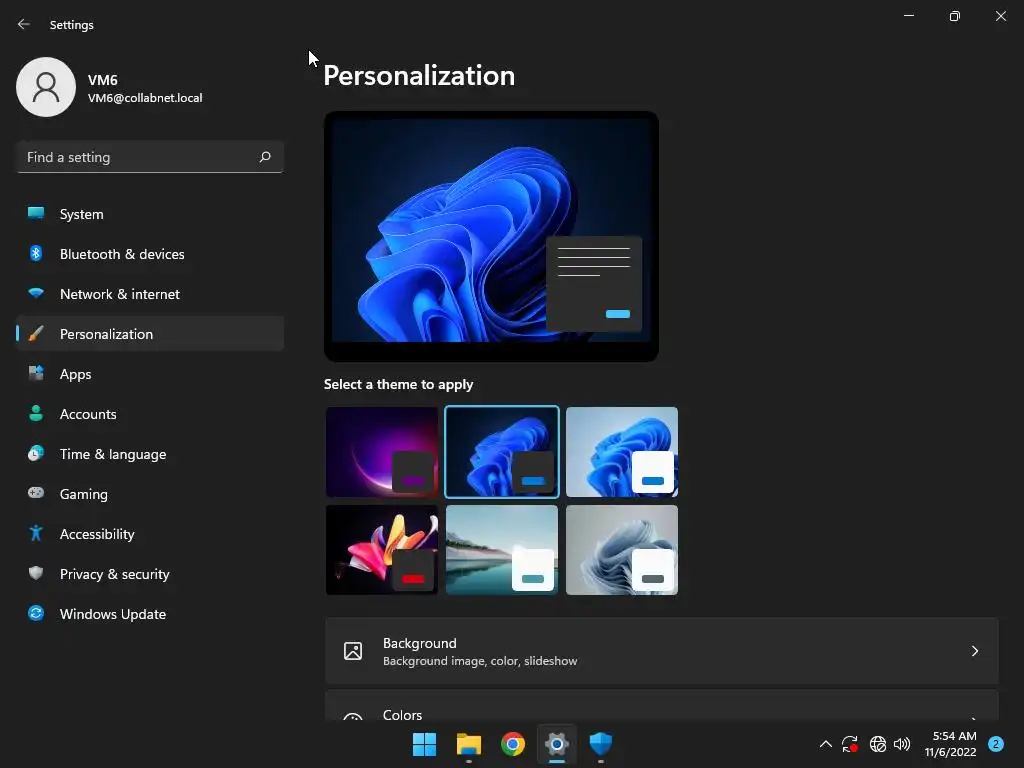Show hidden tray icons chevron
The height and width of the screenshot is (768, 1024).
click(x=825, y=744)
